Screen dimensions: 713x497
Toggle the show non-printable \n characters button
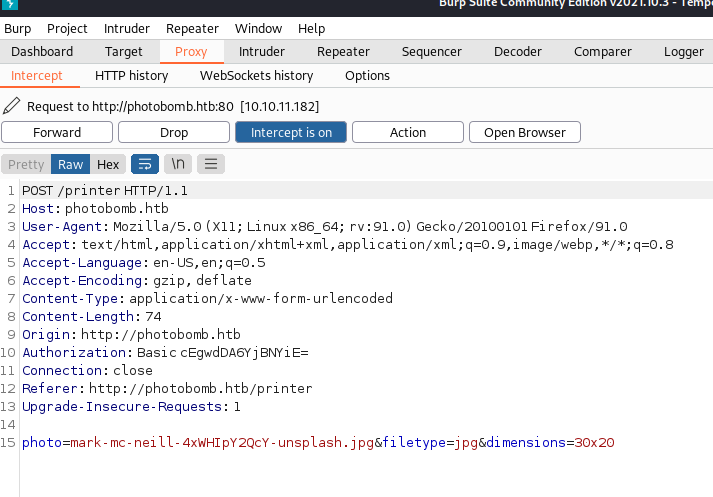point(178,164)
